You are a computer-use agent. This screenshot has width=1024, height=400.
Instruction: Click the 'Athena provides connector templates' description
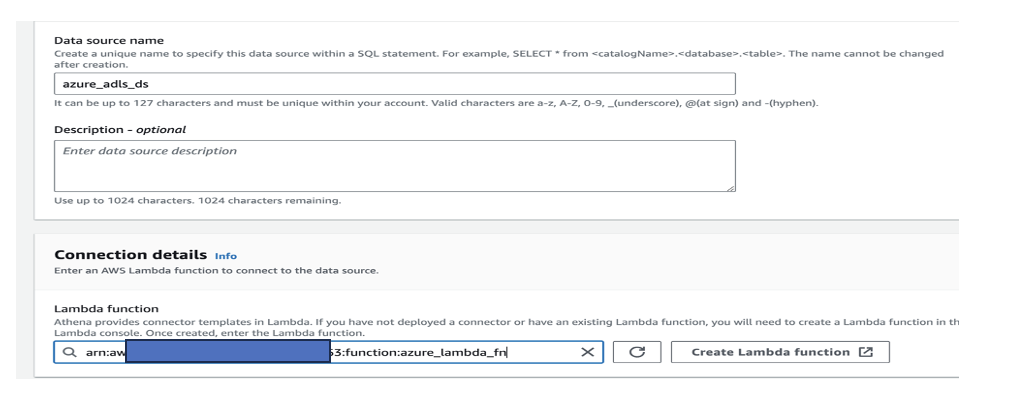click(507, 327)
